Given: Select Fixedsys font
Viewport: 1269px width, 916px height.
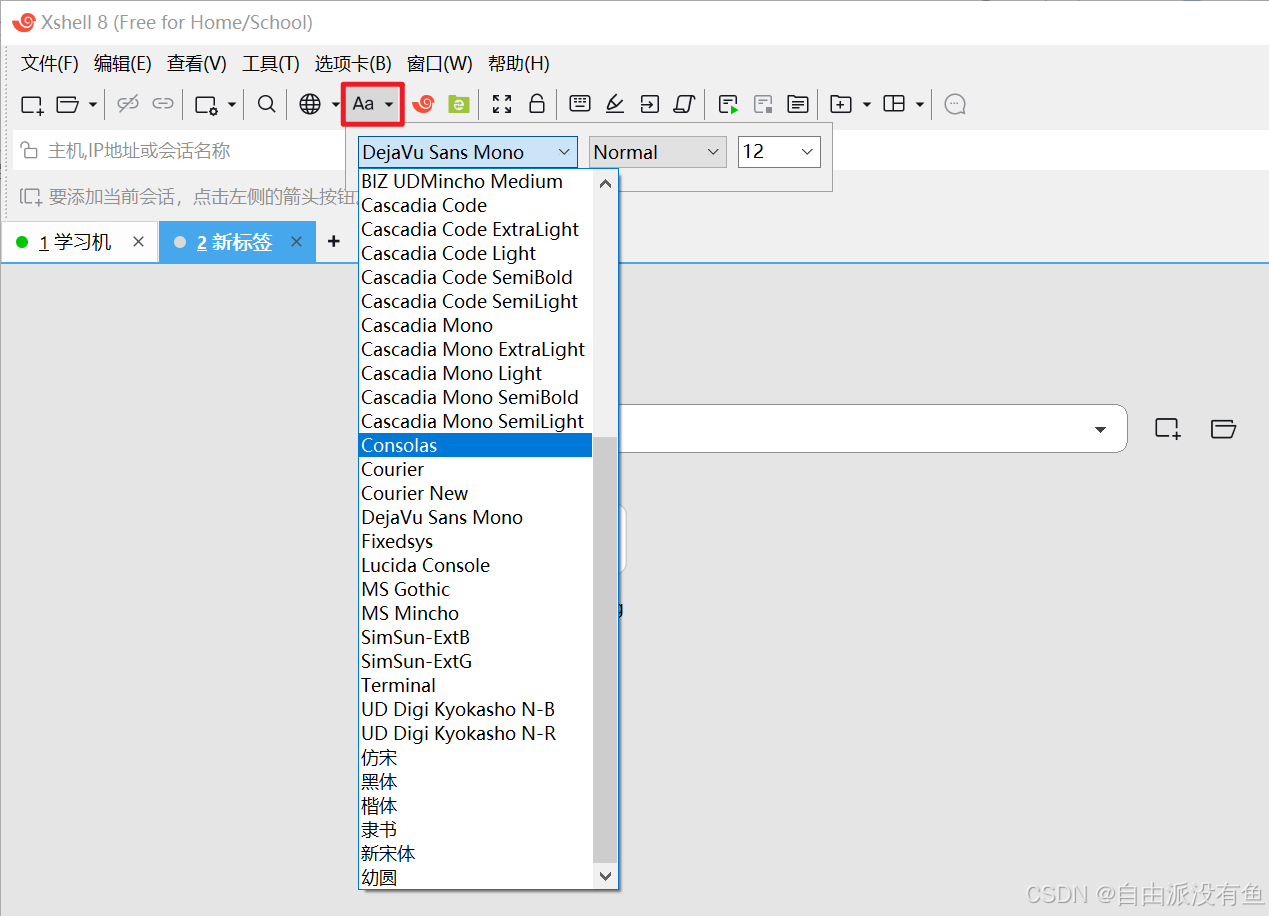Looking at the screenshot, I should click(x=475, y=541).
